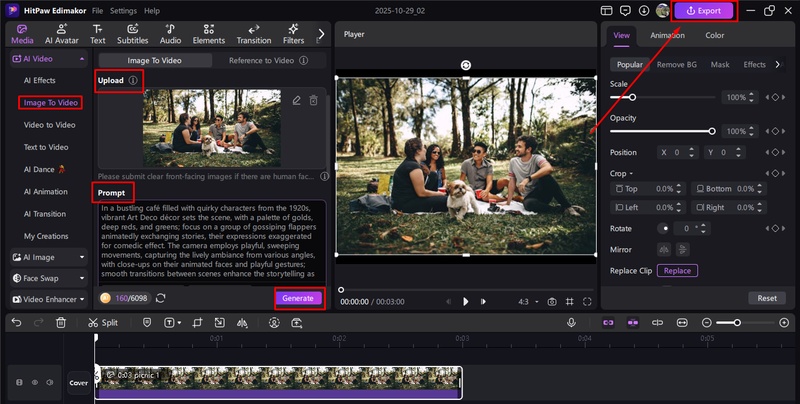Edit the uploaded picnic image
This screenshot has height=404, width=800.
pyautogui.click(x=296, y=100)
